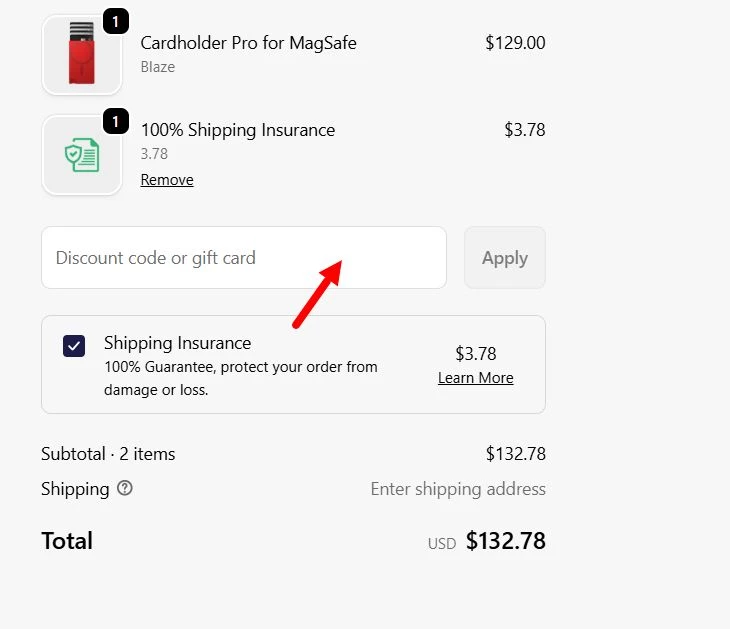Click the Shipping Insurance shield document icon
This screenshot has height=629, width=730.
81,156
